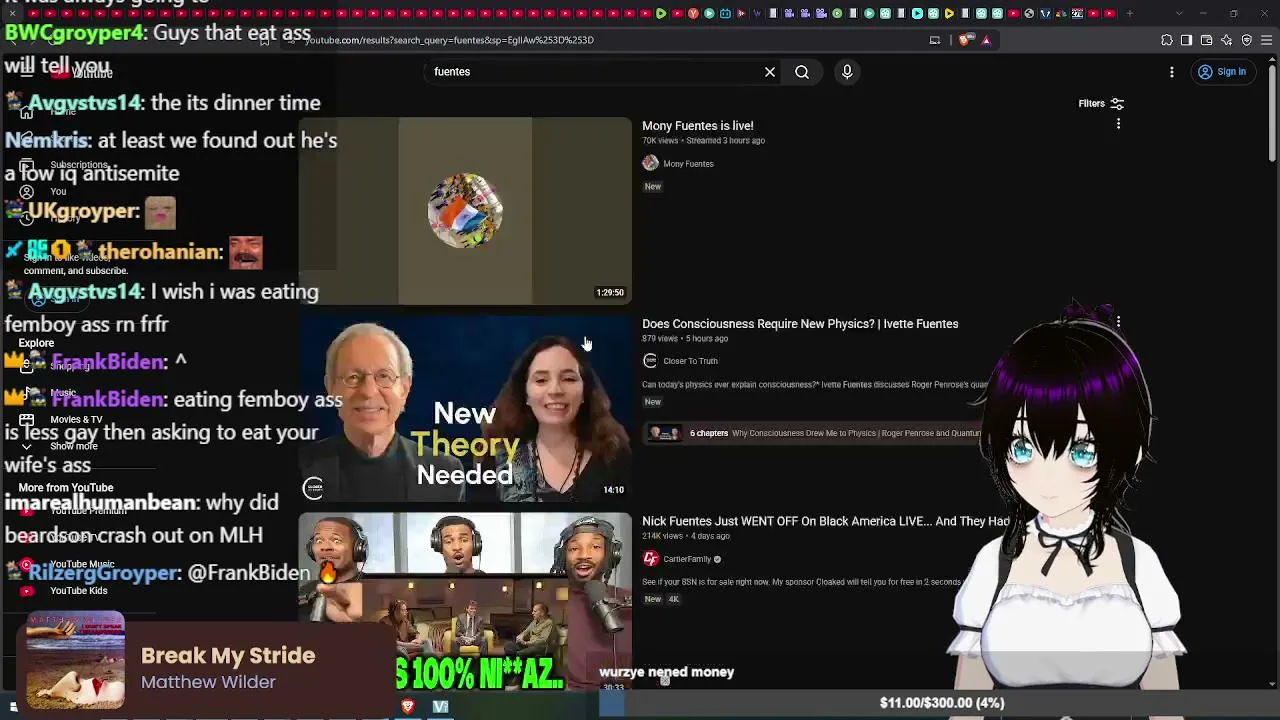Click the Brave icon in the taskbar
Viewport: 1280px width, 720px height.
point(407,707)
